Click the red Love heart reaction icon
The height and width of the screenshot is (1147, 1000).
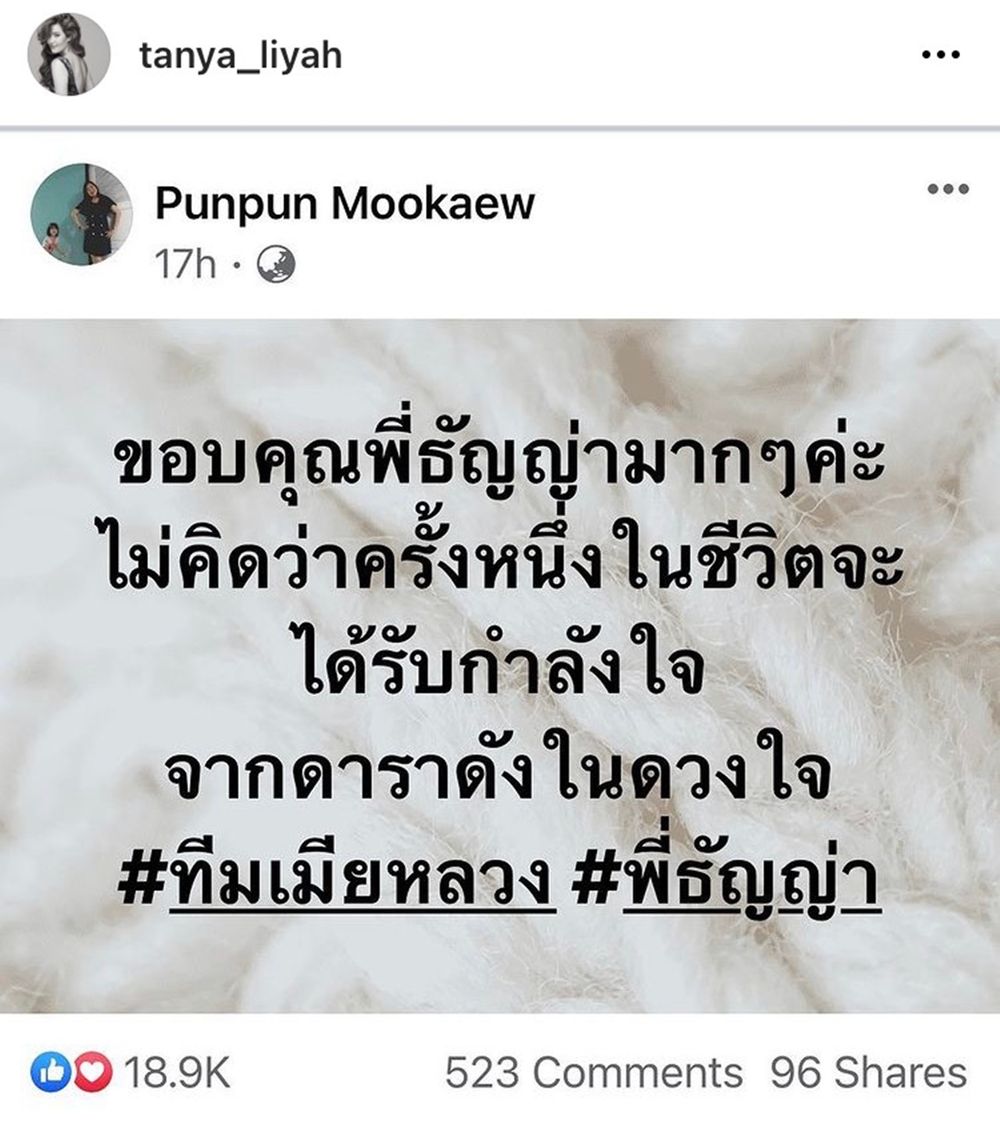point(93,1073)
